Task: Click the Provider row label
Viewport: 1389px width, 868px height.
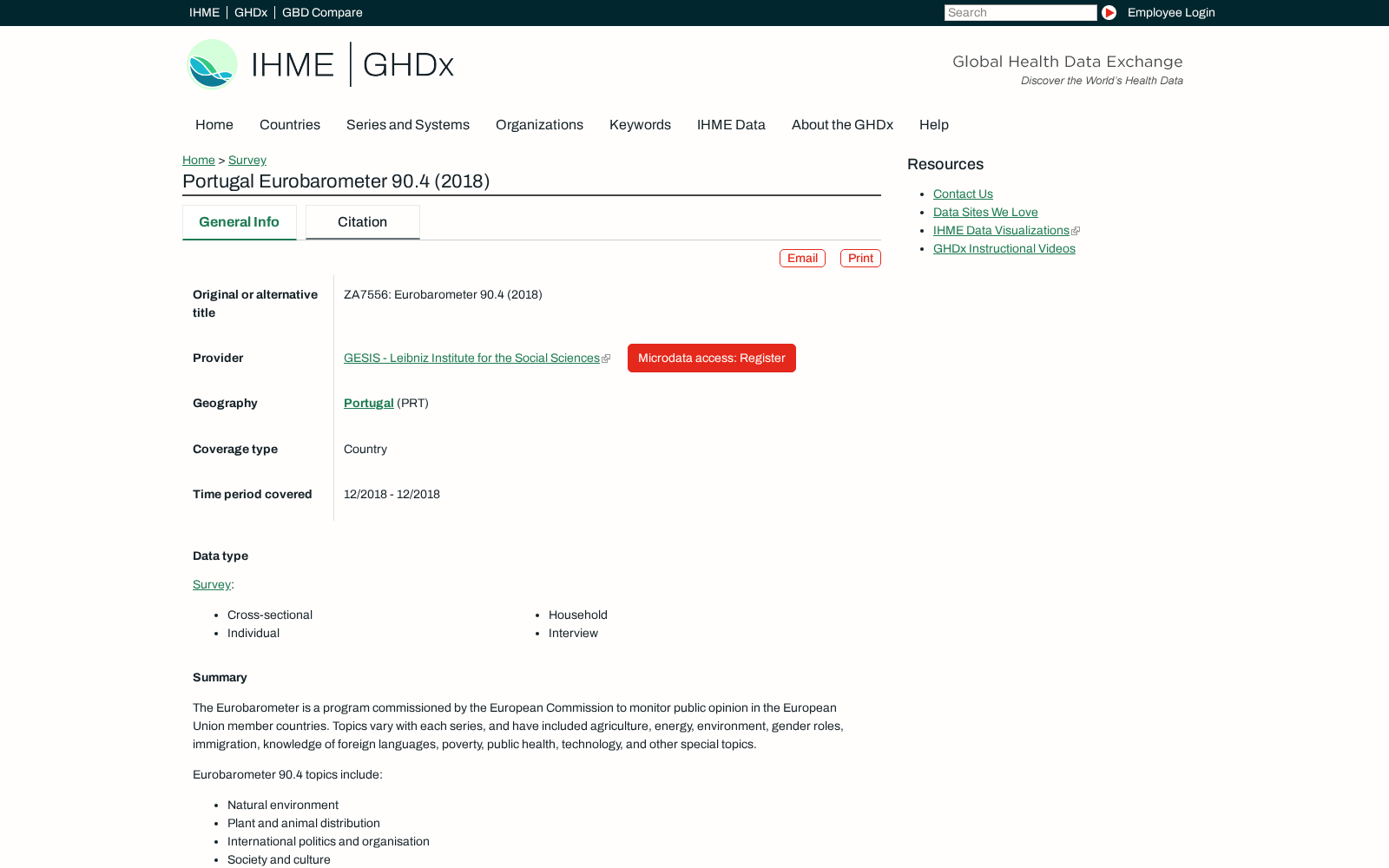Action: click(218, 358)
